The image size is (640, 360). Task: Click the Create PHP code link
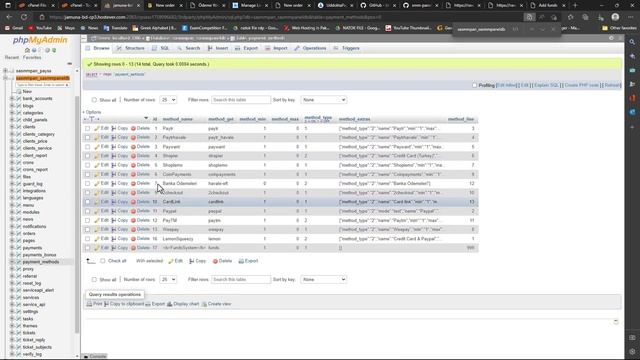point(582,85)
